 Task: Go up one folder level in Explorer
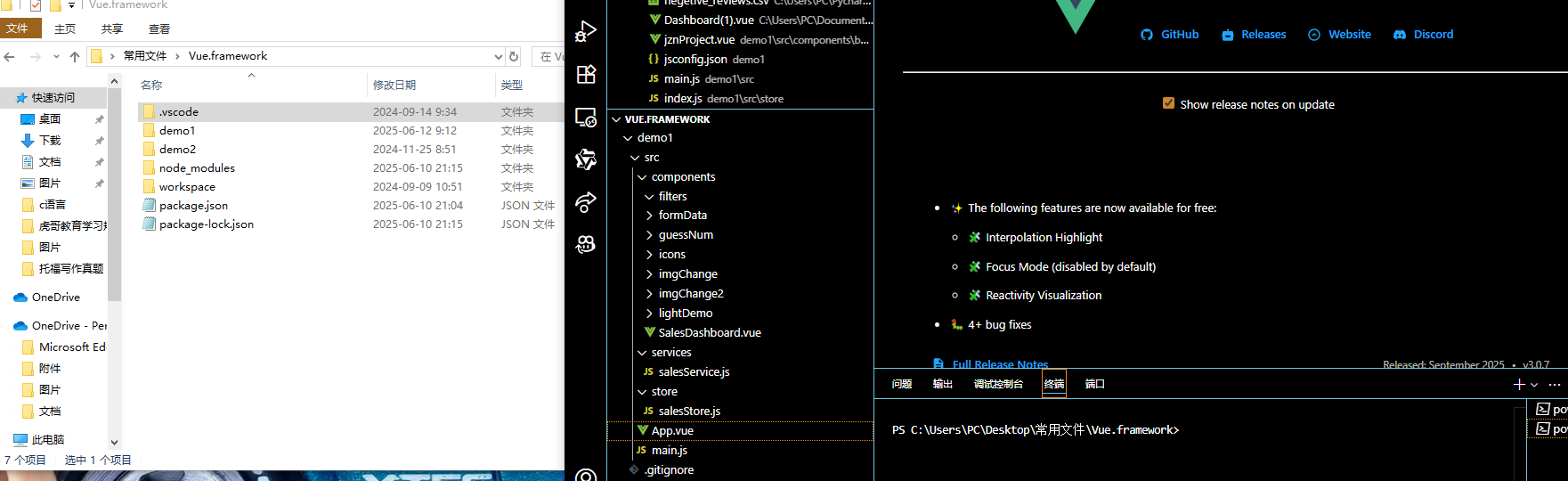coord(75,56)
